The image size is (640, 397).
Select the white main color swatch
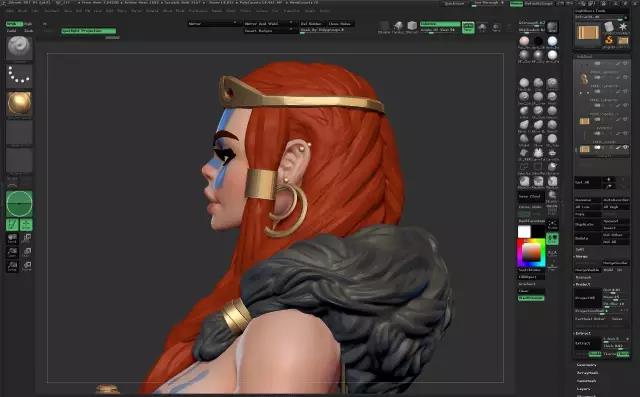point(524,231)
